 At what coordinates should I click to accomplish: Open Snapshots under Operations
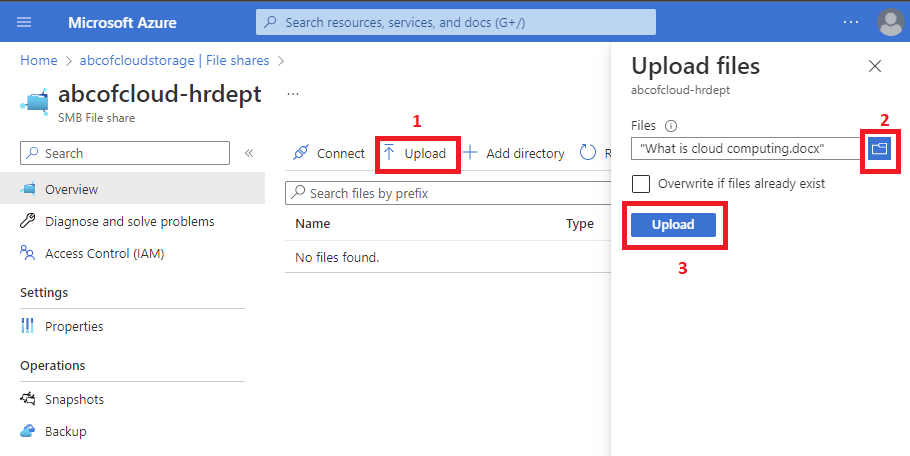pos(74,399)
